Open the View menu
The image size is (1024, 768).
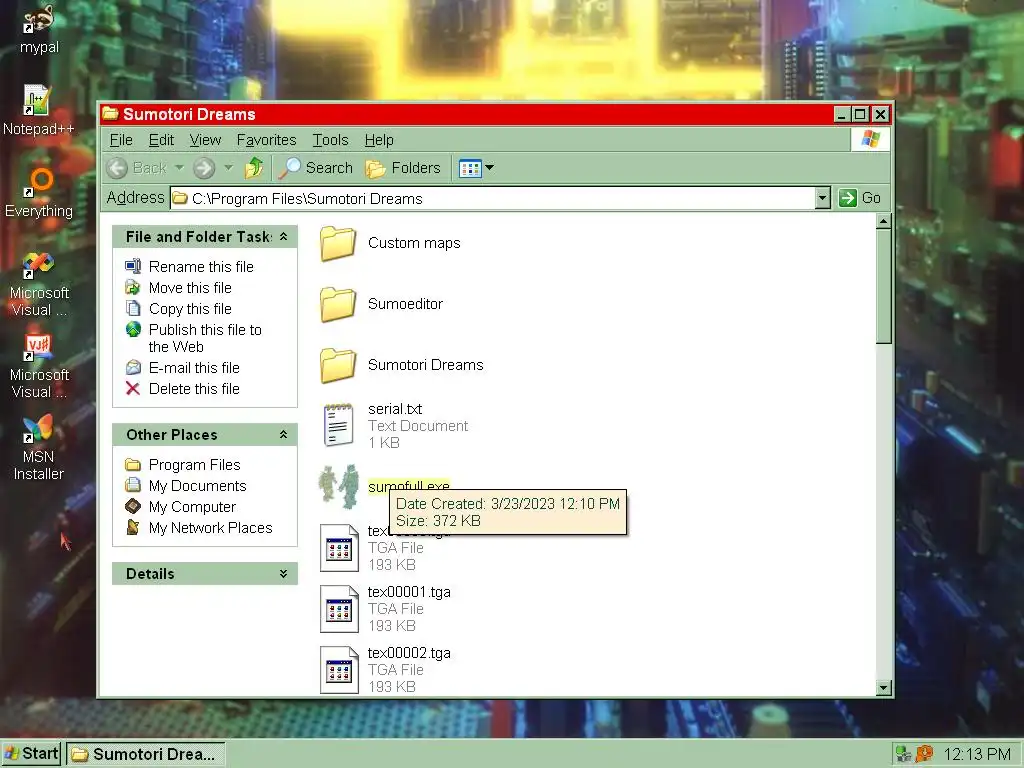(205, 140)
